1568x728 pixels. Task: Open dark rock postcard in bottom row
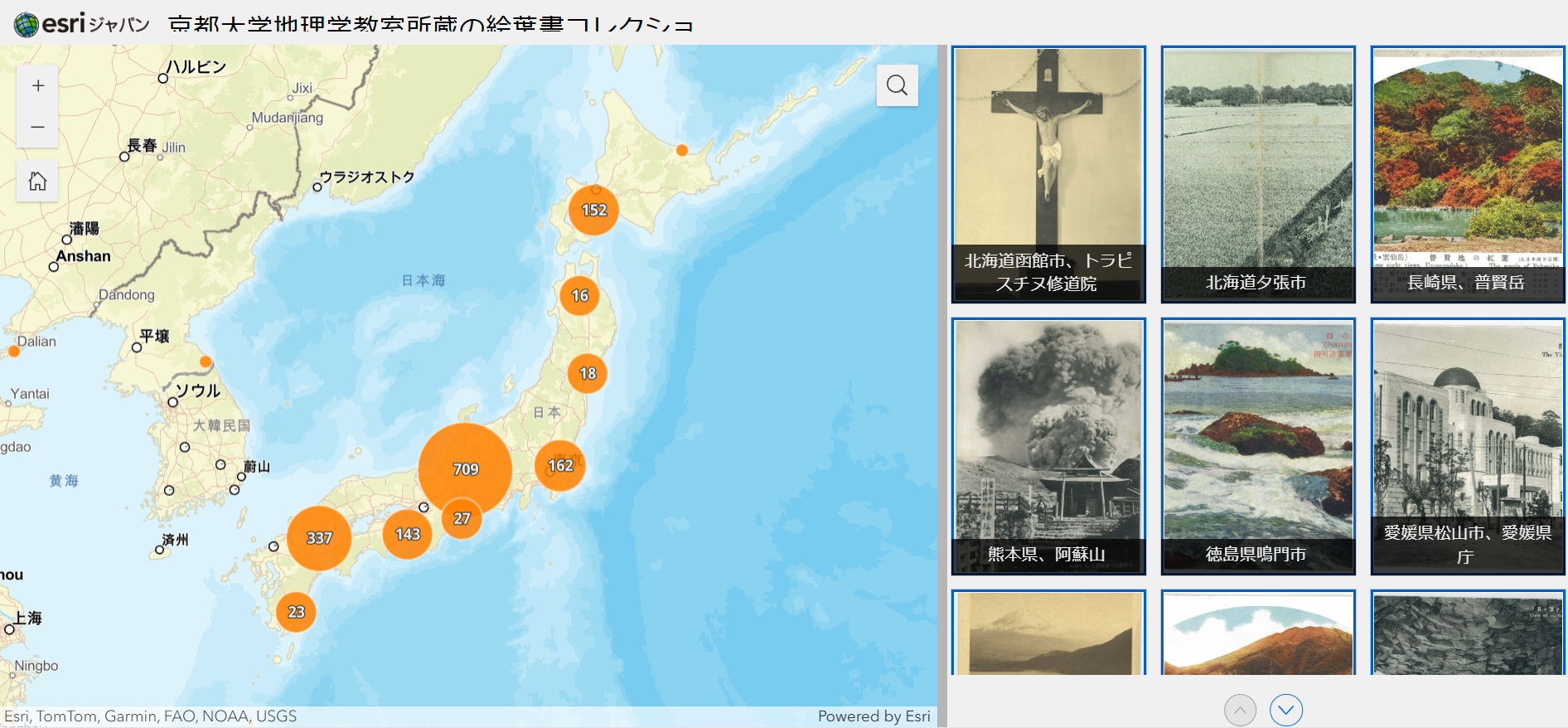pos(1468,632)
